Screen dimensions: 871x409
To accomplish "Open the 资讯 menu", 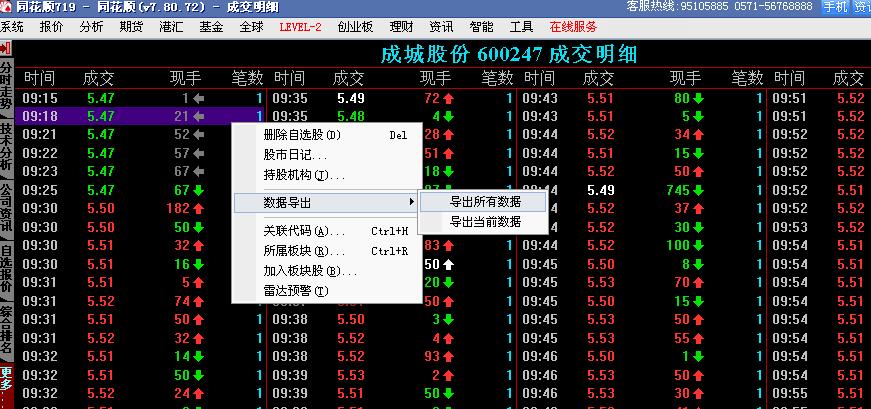I will tap(441, 27).
